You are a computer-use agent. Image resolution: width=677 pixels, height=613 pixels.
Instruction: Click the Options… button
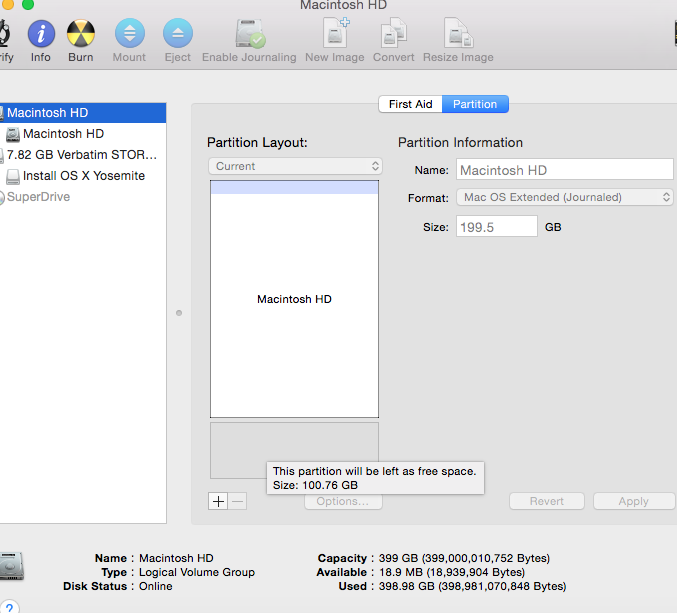tap(343, 502)
